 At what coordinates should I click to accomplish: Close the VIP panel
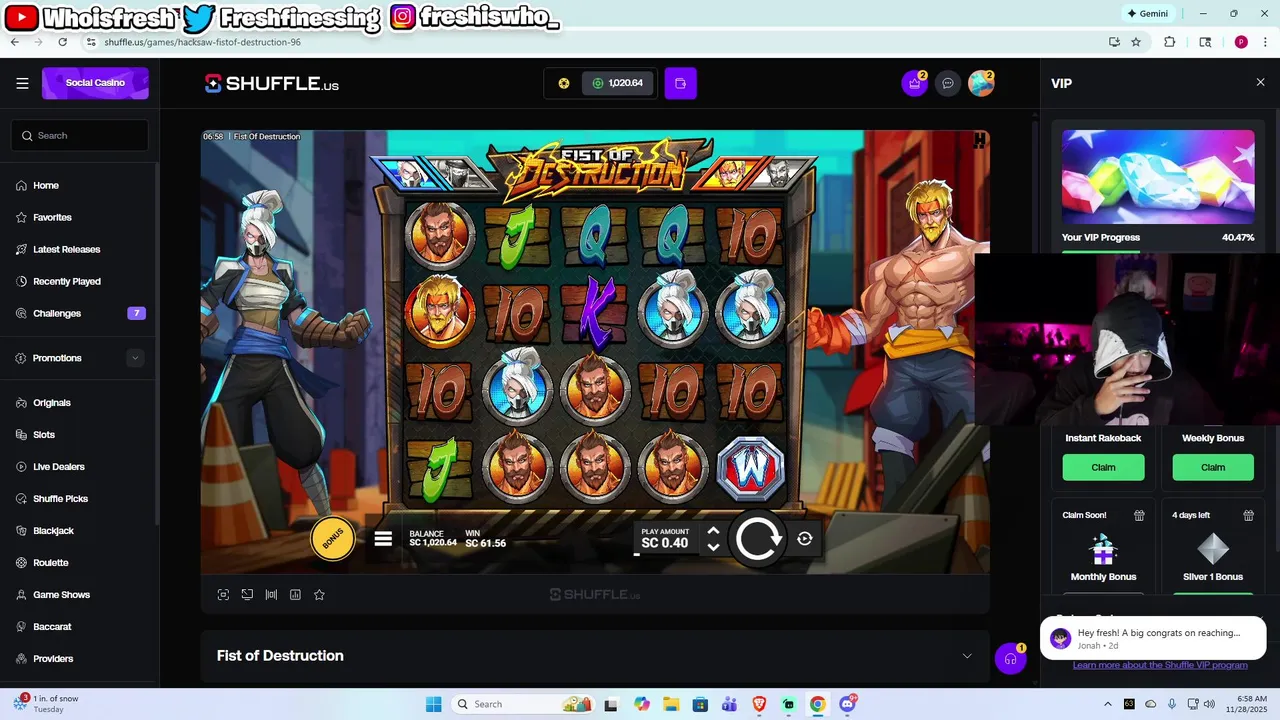[1260, 82]
